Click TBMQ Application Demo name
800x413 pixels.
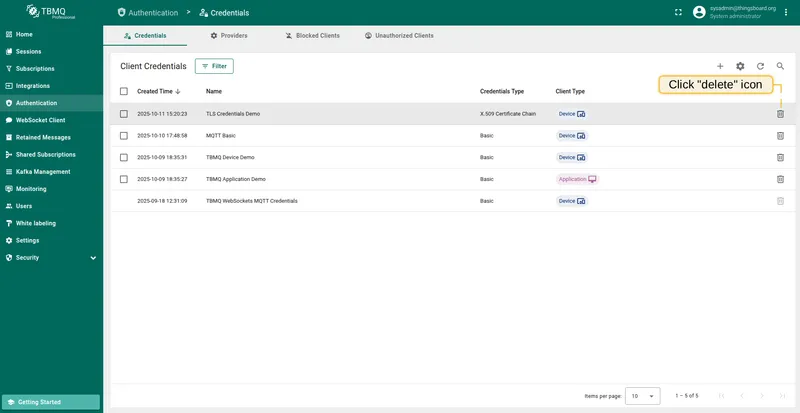pos(236,179)
